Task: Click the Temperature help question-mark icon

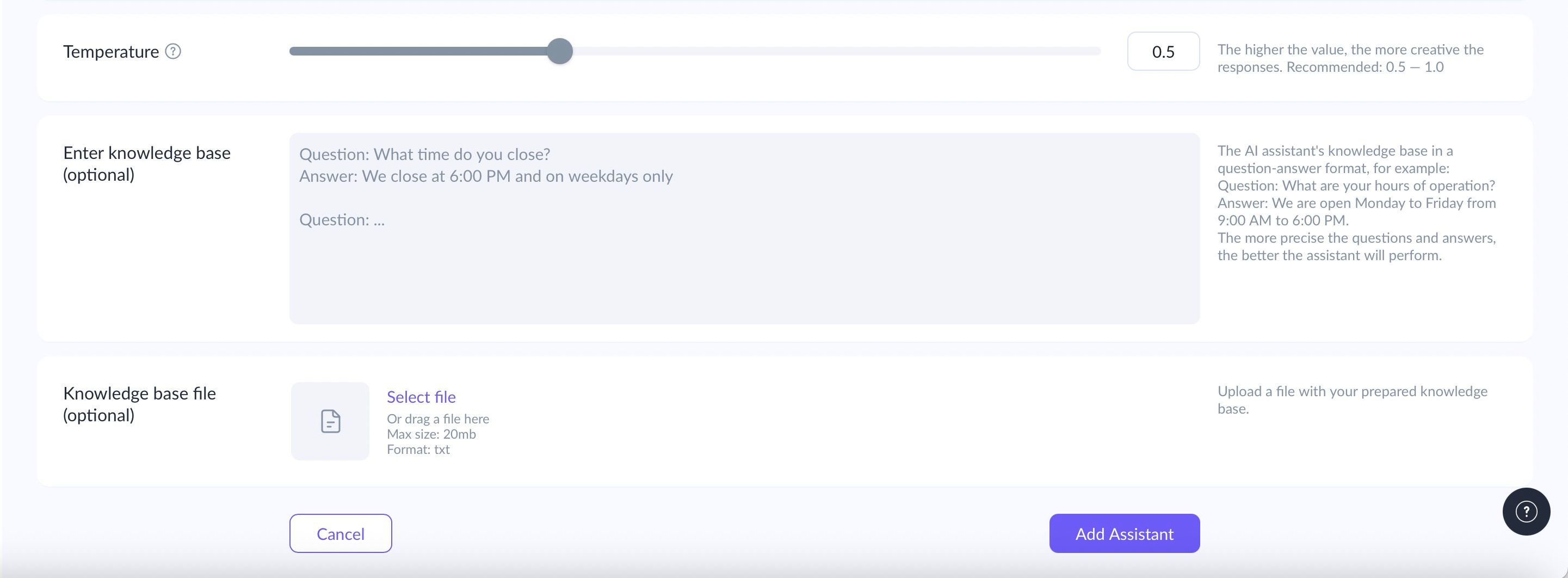Action: pyautogui.click(x=173, y=51)
